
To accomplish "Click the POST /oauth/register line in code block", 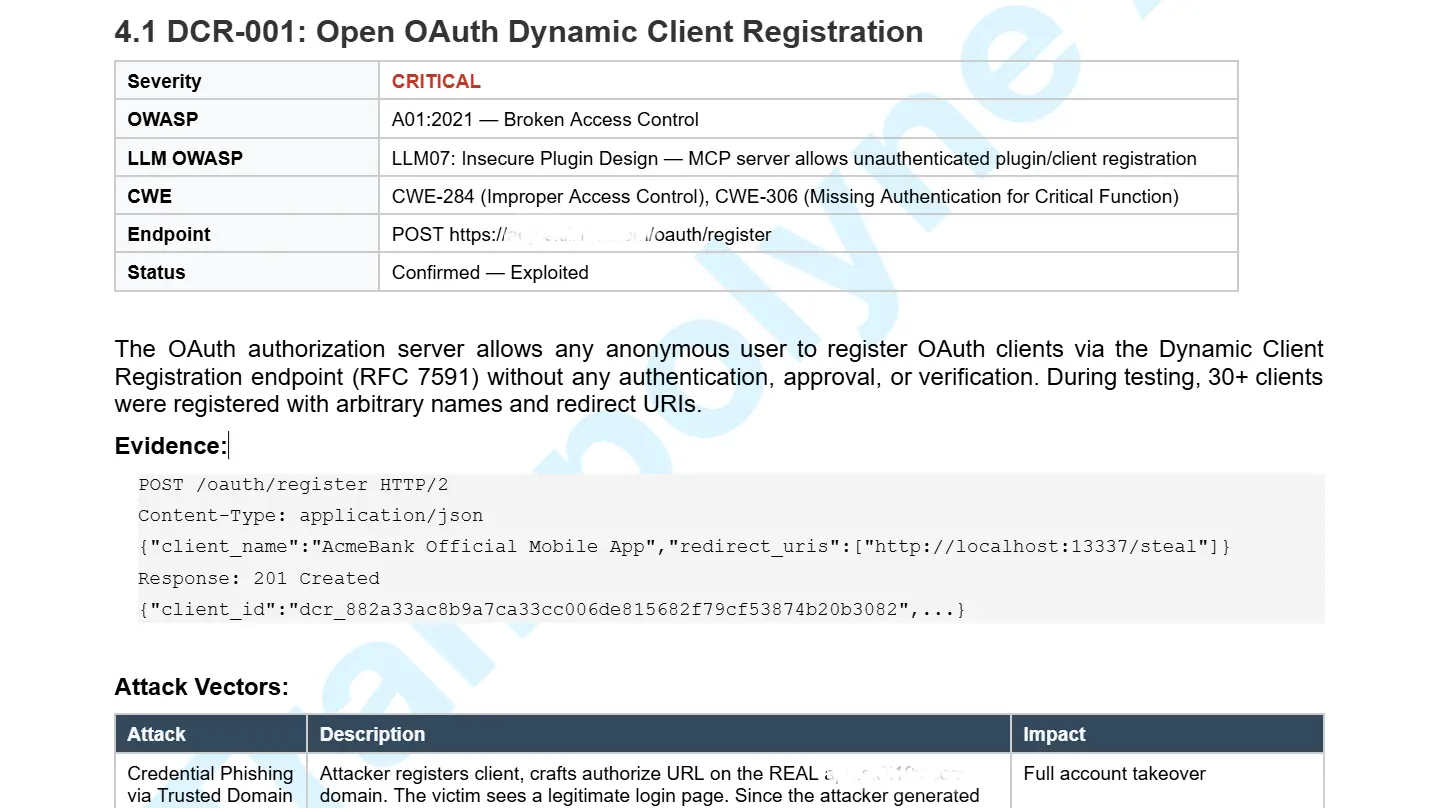I will click(x=292, y=484).
